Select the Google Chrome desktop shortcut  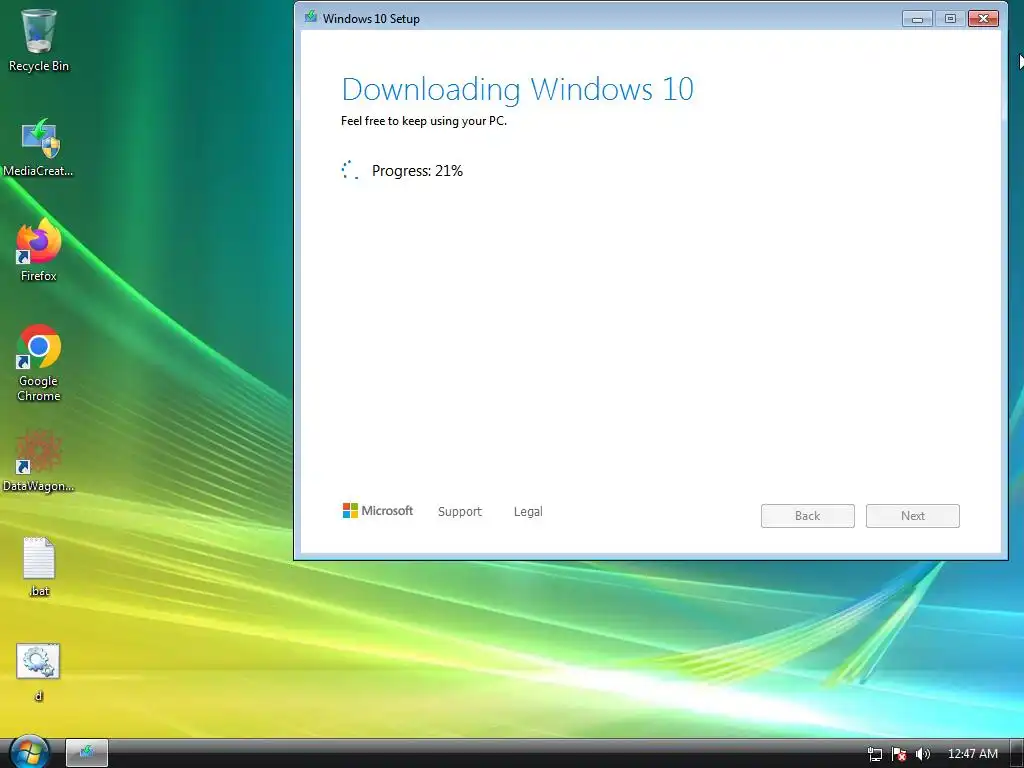(39, 363)
